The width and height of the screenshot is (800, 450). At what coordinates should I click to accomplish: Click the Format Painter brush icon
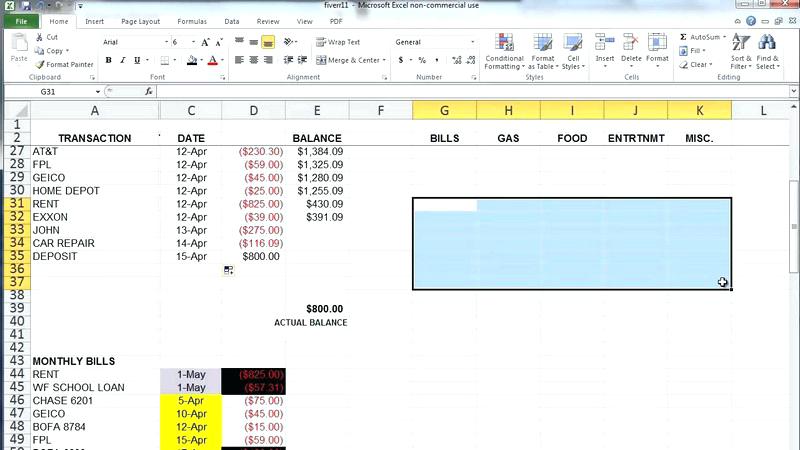pyautogui.click(x=39, y=64)
